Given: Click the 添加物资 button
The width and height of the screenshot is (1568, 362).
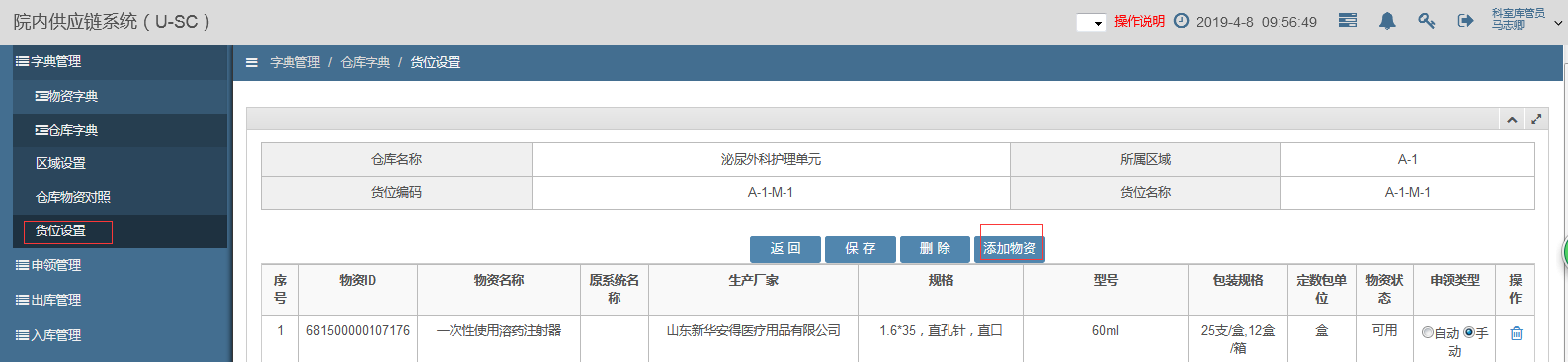Looking at the screenshot, I should tap(1010, 249).
